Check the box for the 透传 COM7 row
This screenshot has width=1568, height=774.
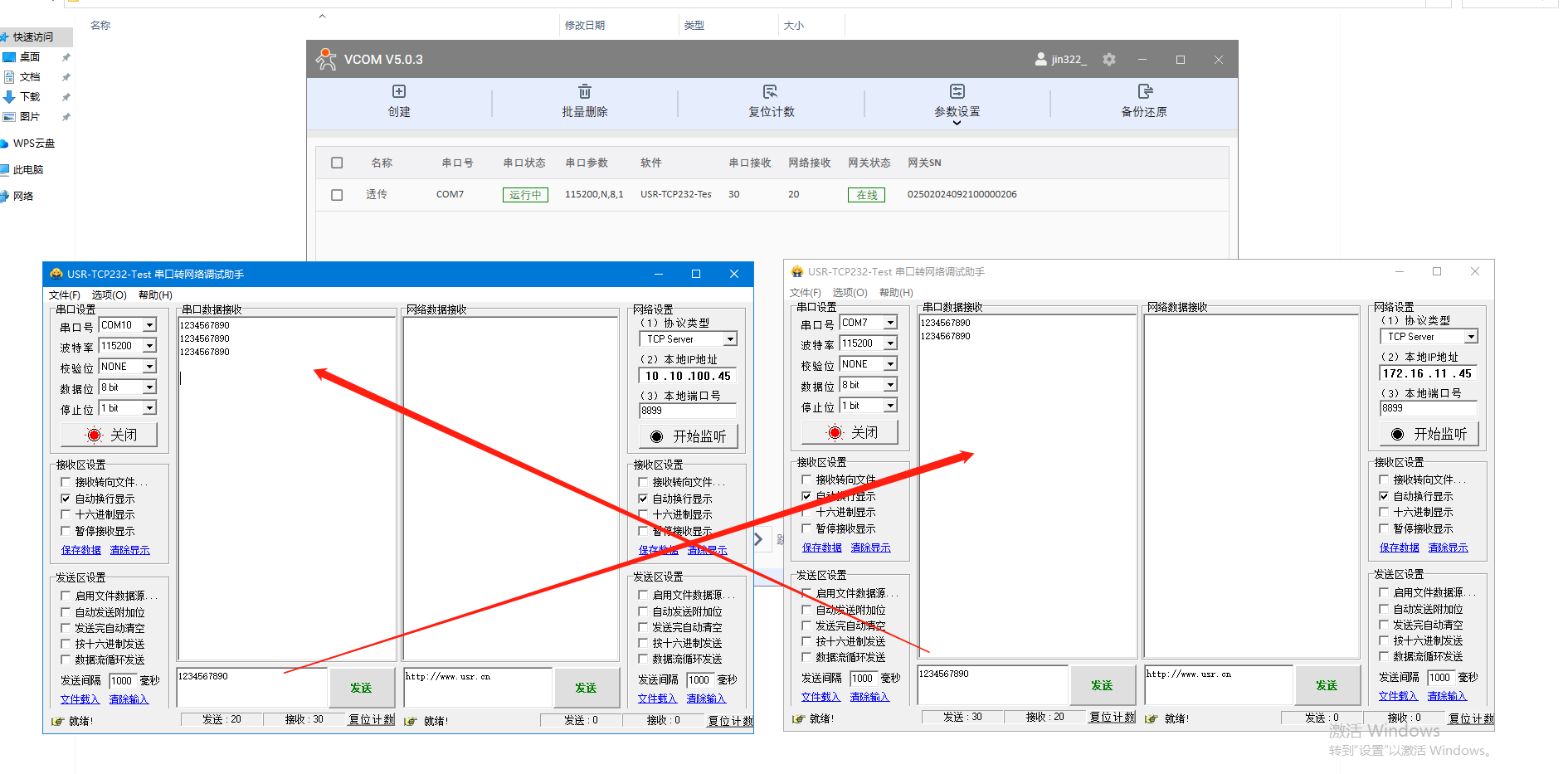coord(337,195)
